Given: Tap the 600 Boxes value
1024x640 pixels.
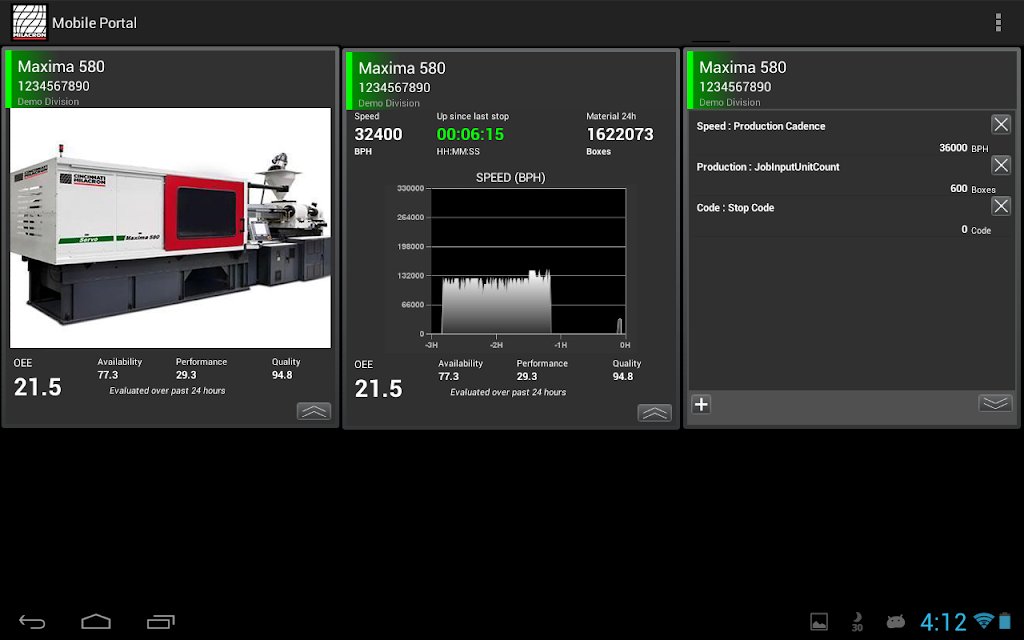Looking at the screenshot, I should (972, 189).
